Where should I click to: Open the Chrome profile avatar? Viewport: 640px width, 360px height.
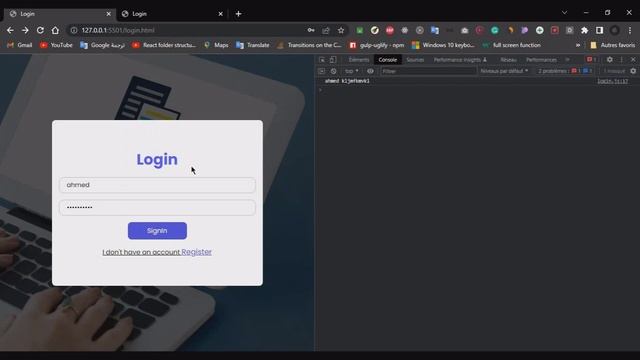615,30
